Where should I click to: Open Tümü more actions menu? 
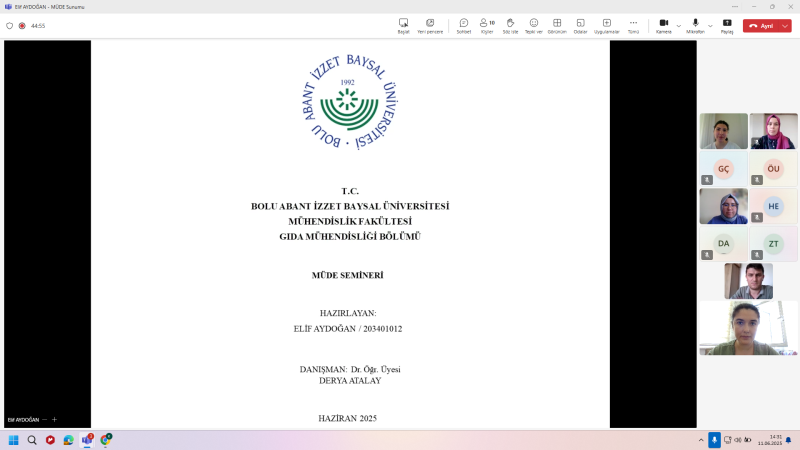click(633, 26)
